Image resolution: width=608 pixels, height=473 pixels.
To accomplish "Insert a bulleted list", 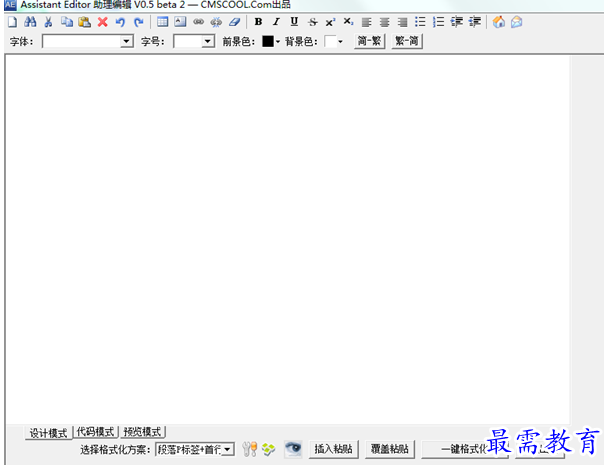I will click(420, 22).
